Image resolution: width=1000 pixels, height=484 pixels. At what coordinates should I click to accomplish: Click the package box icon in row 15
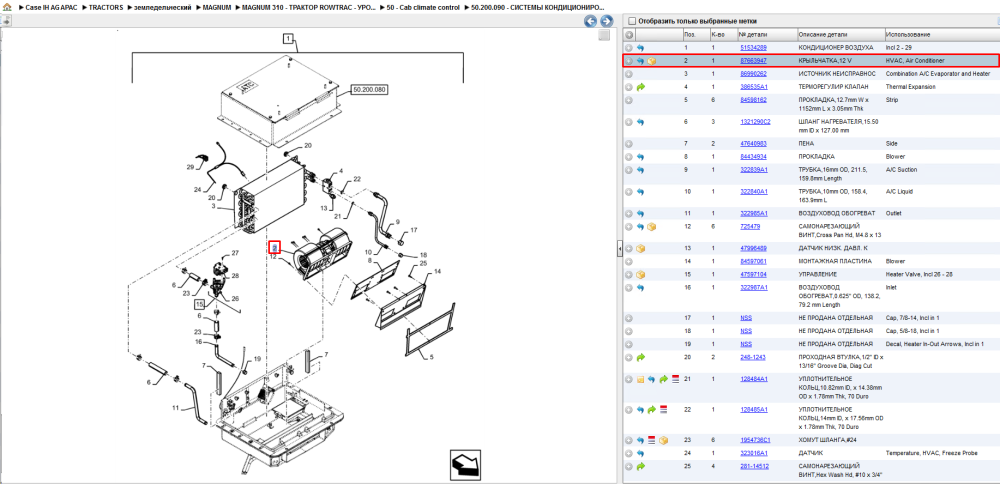point(640,274)
